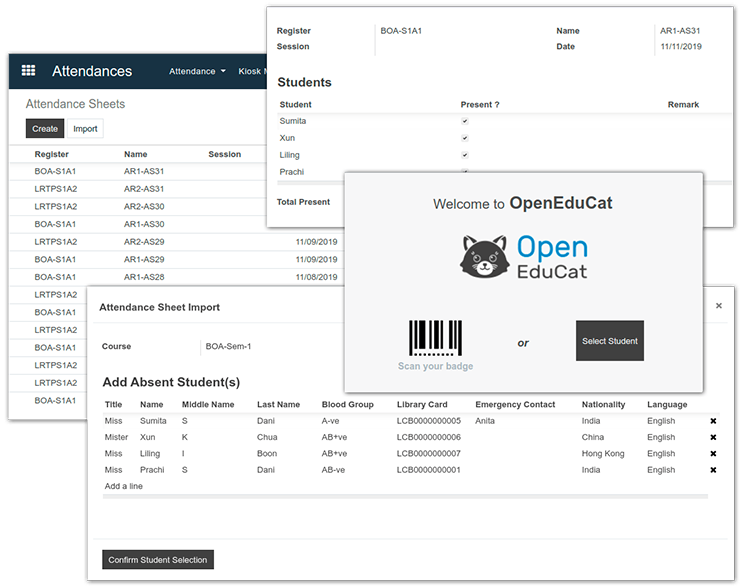Toggle Present checkbox for Xun
Image resolution: width=743 pixels, height=586 pixels.
[465, 138]
